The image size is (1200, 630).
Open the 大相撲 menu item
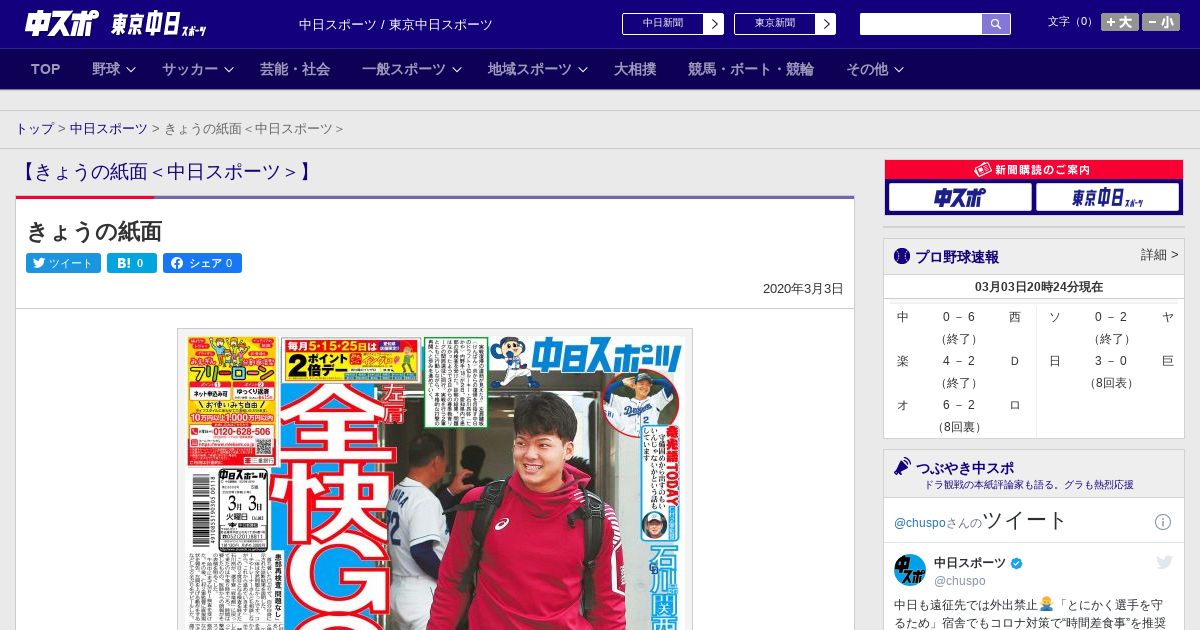[635, 69]
